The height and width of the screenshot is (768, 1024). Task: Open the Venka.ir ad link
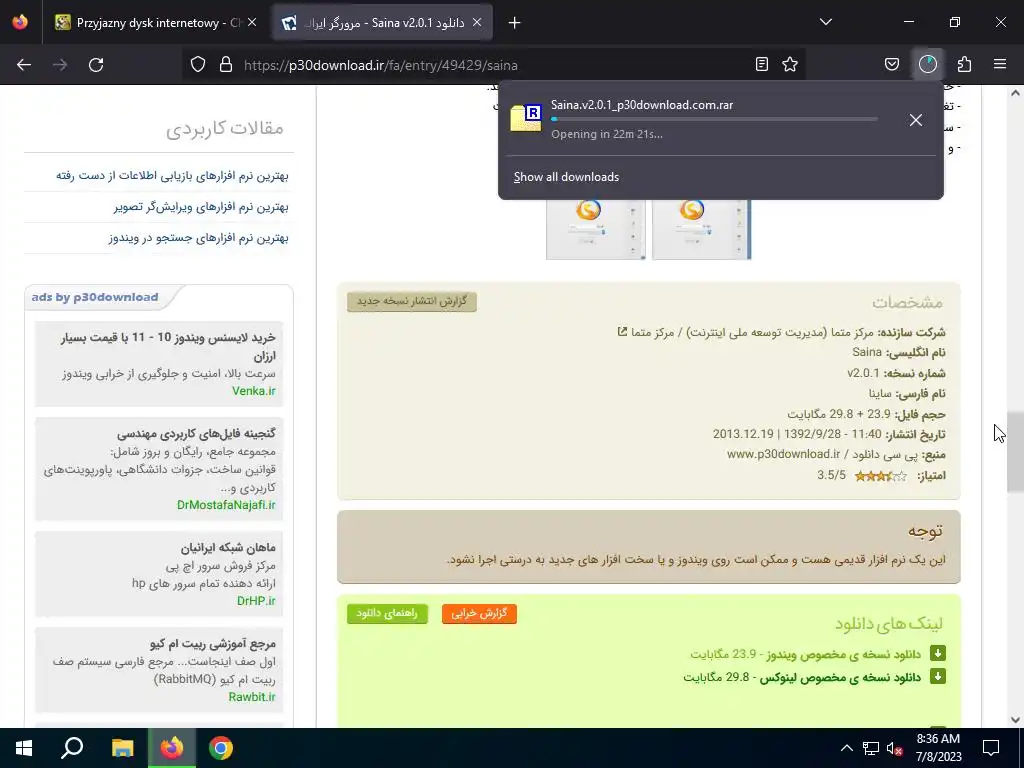point(253,391)
